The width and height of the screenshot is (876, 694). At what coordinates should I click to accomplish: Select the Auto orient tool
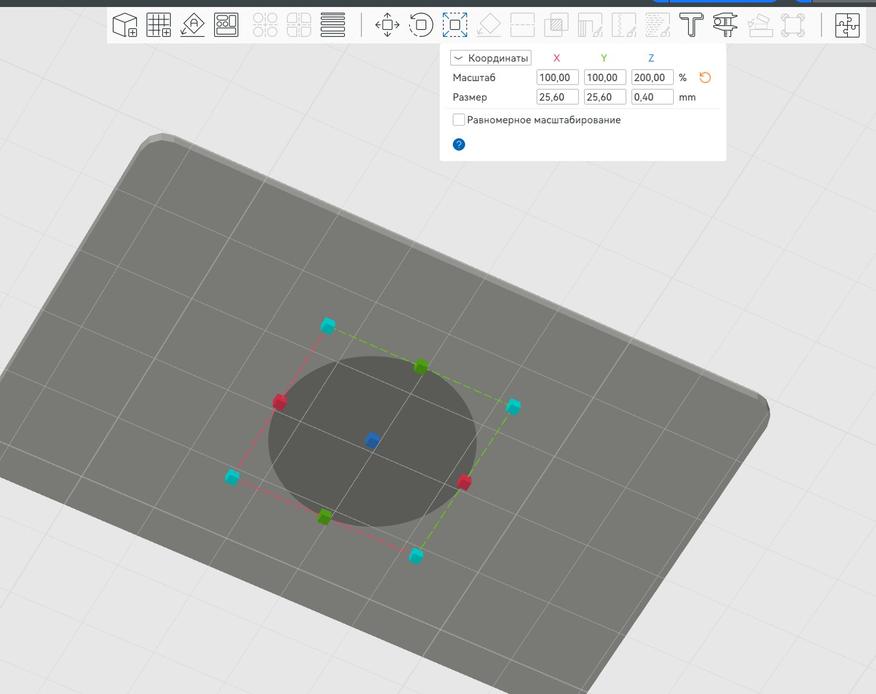pyautogui.click(x=192, y=25)
